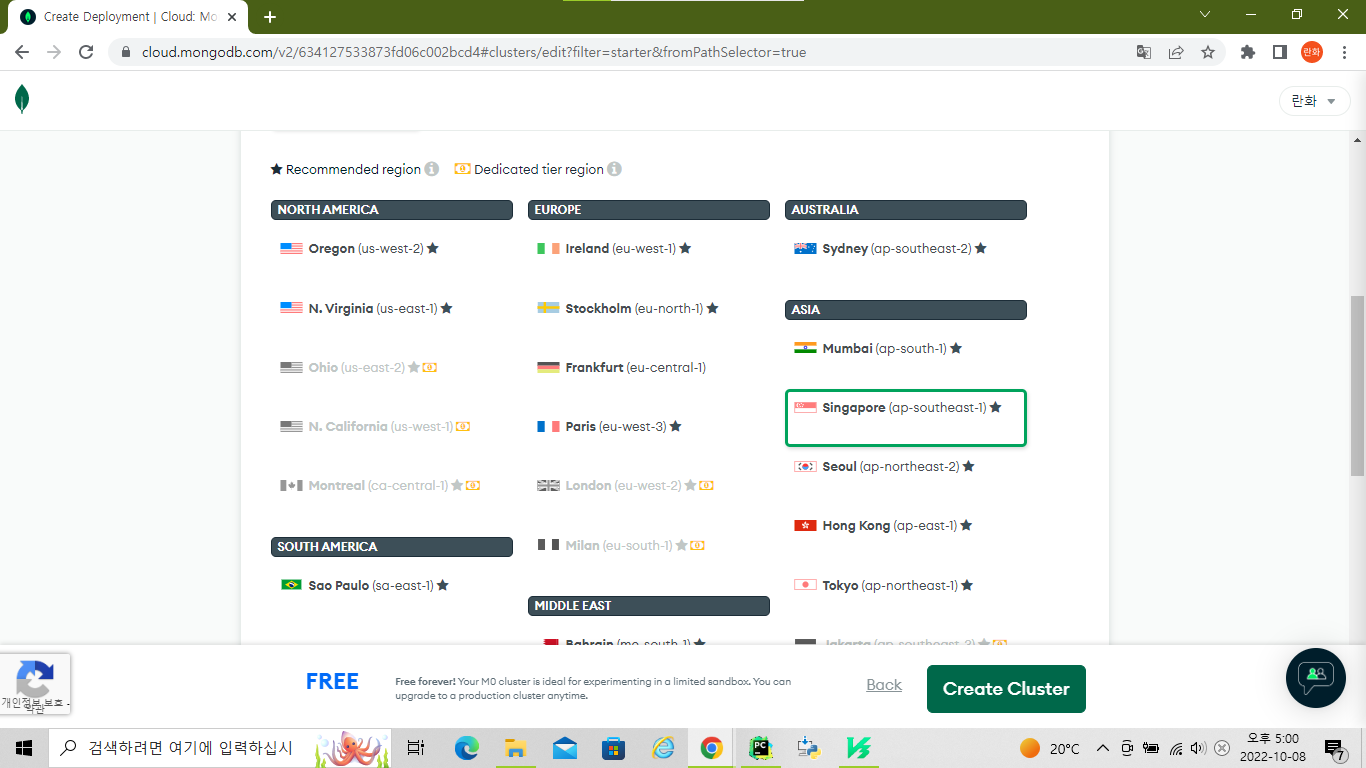Open the Mail app from the taskbar
Screen dimensions: 1366x768
(564, 747)
